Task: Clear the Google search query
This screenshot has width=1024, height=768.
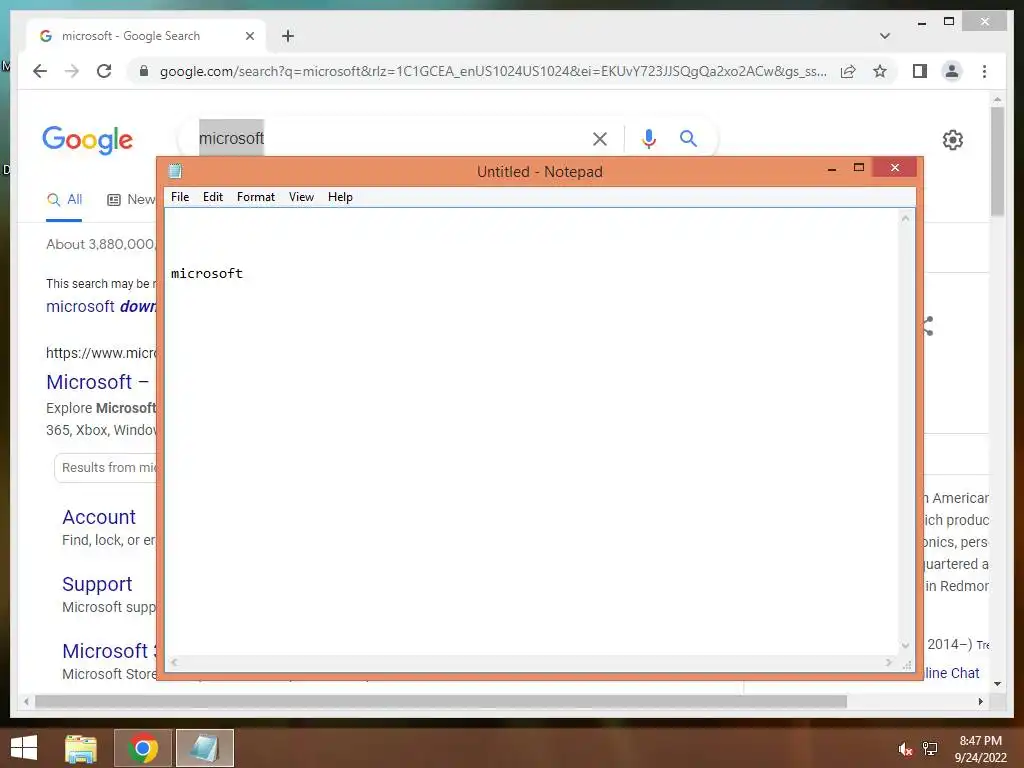Action: pyautogui.click(x=600, y=138)
